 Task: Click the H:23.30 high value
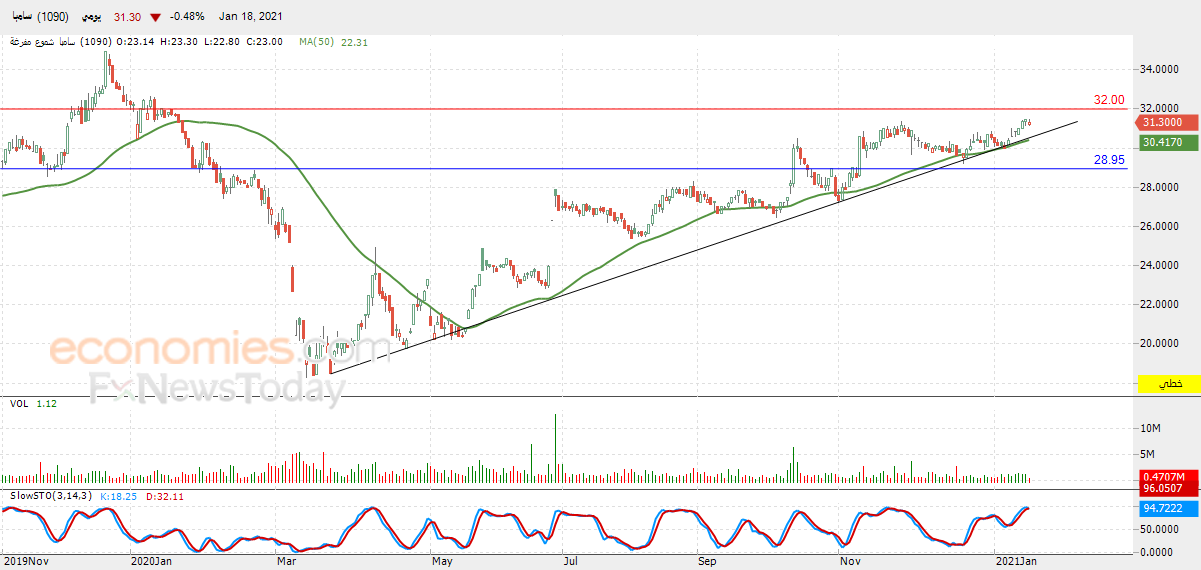click(179, 42)
